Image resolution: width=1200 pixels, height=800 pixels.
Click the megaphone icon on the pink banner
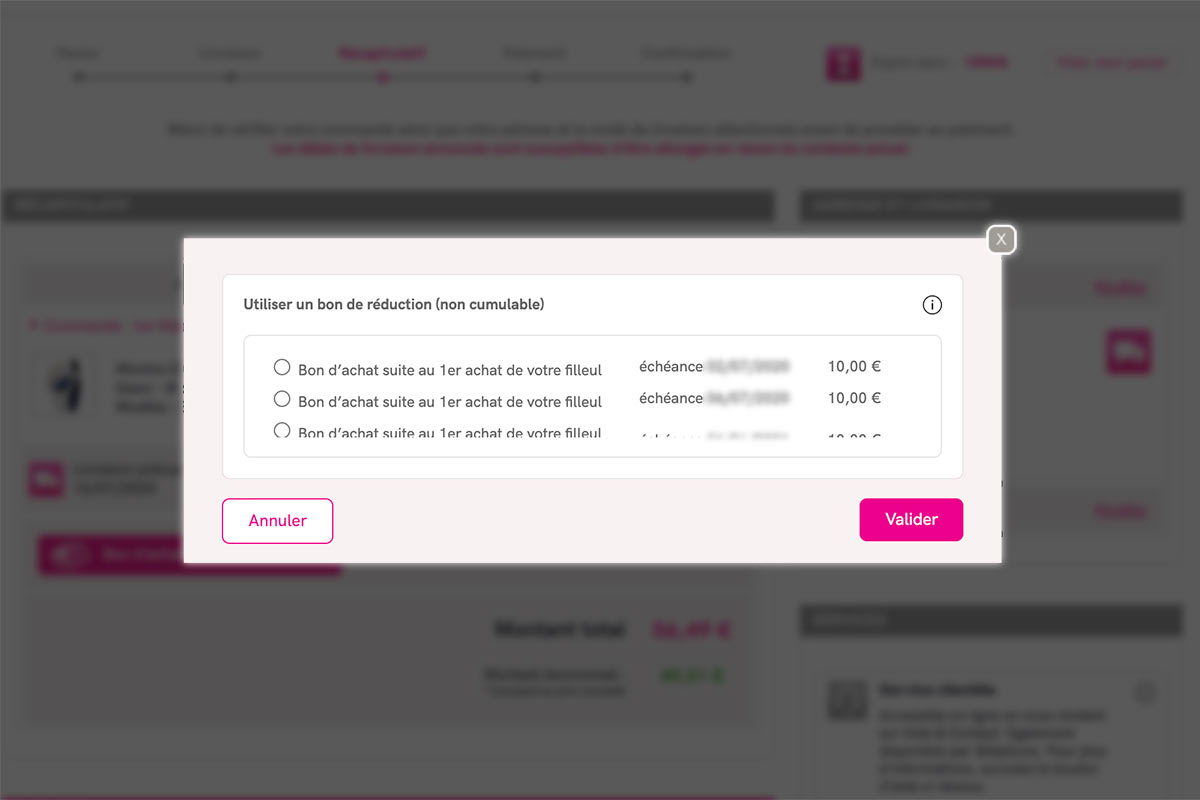coord(71,555)
